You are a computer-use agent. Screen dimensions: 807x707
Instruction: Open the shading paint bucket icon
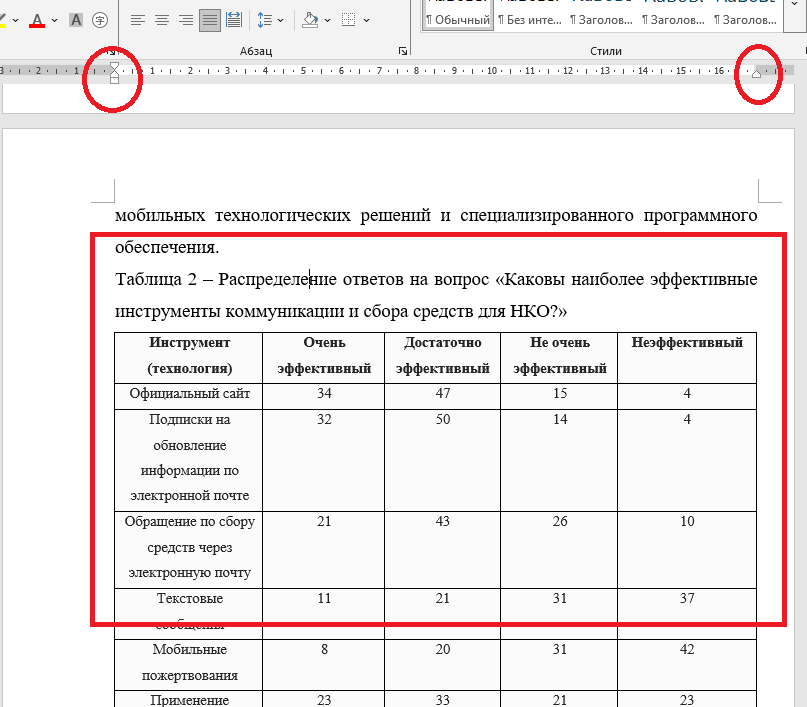point(308,20)
